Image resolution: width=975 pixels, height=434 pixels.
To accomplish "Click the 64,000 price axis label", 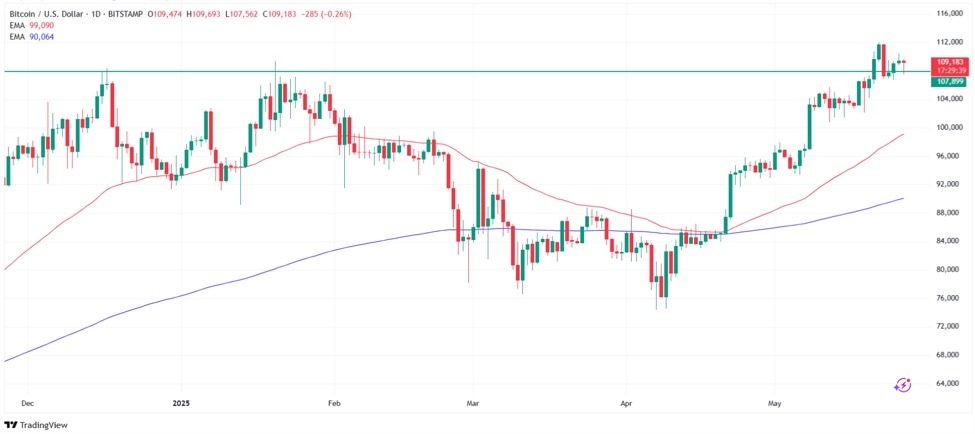I will [x=954, y=384].
